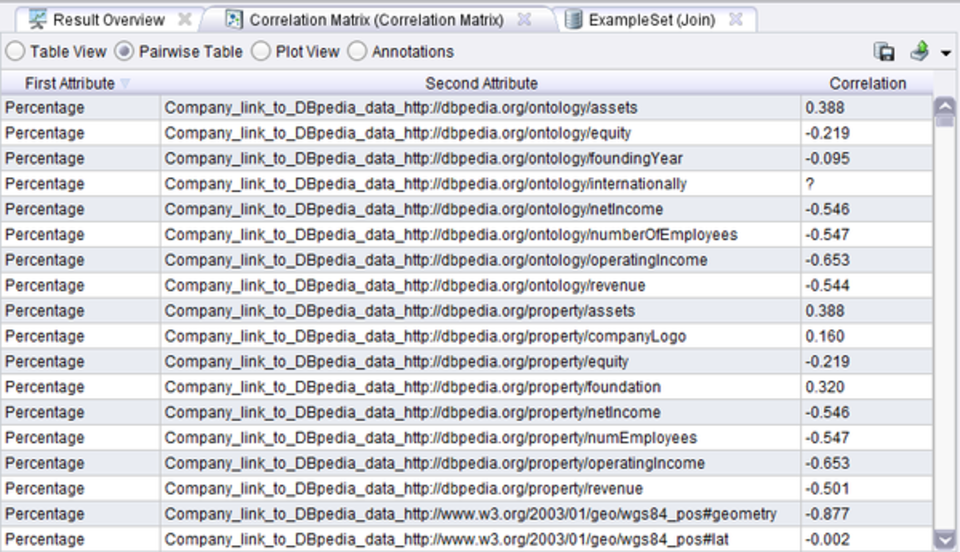960x552 pixels.
Task: Click the Result Overview tab icon
Action: point(37,20)
